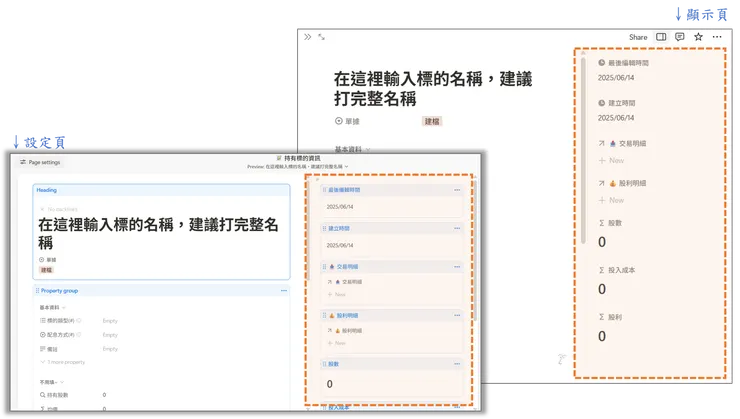
Task: Click the 股數 sigma rollup icon in display page
Action: (x=601, y=223)
